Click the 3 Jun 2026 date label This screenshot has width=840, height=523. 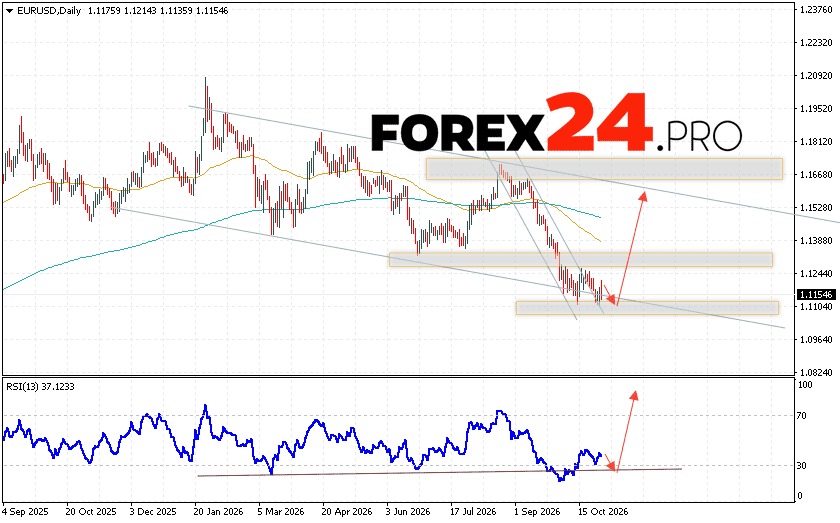pos(408,512)
